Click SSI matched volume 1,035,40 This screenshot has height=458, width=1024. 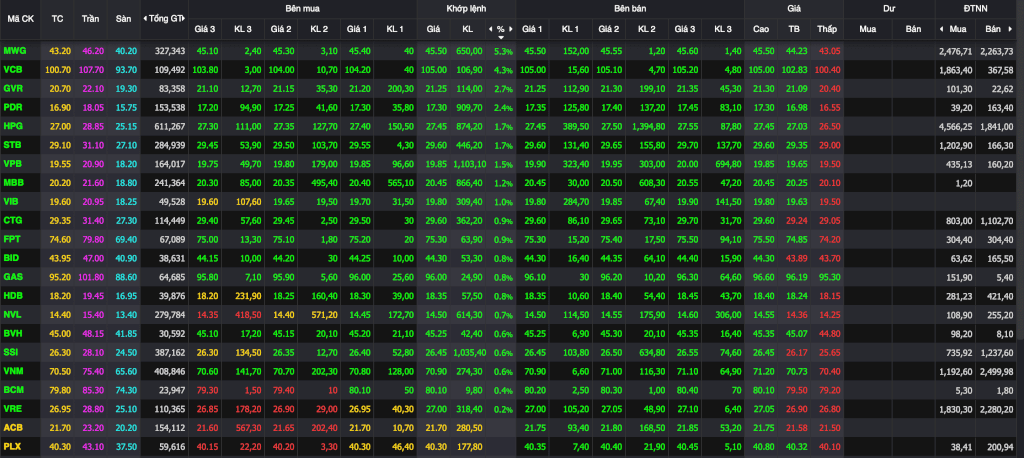pyautogui.click(x=469, y=353)
